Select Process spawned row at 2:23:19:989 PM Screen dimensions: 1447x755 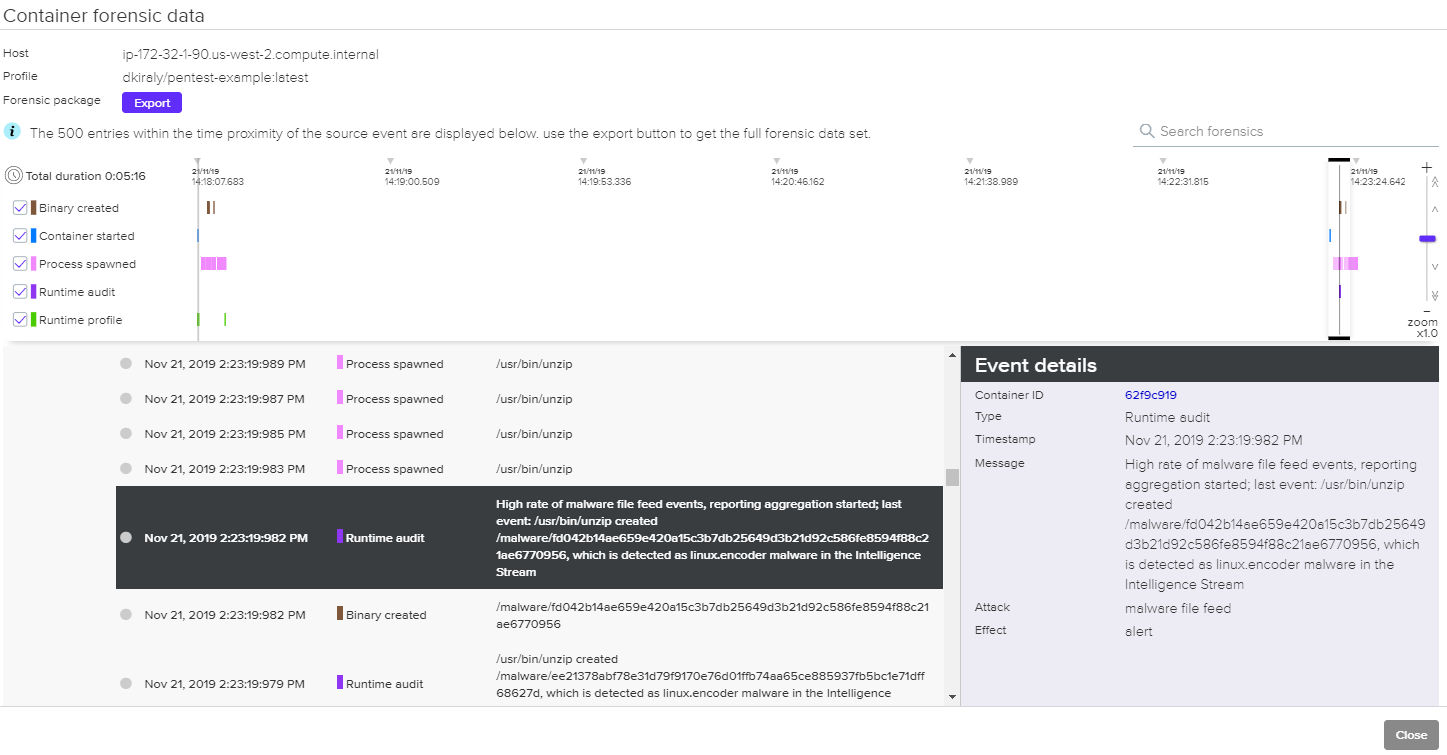530,364
